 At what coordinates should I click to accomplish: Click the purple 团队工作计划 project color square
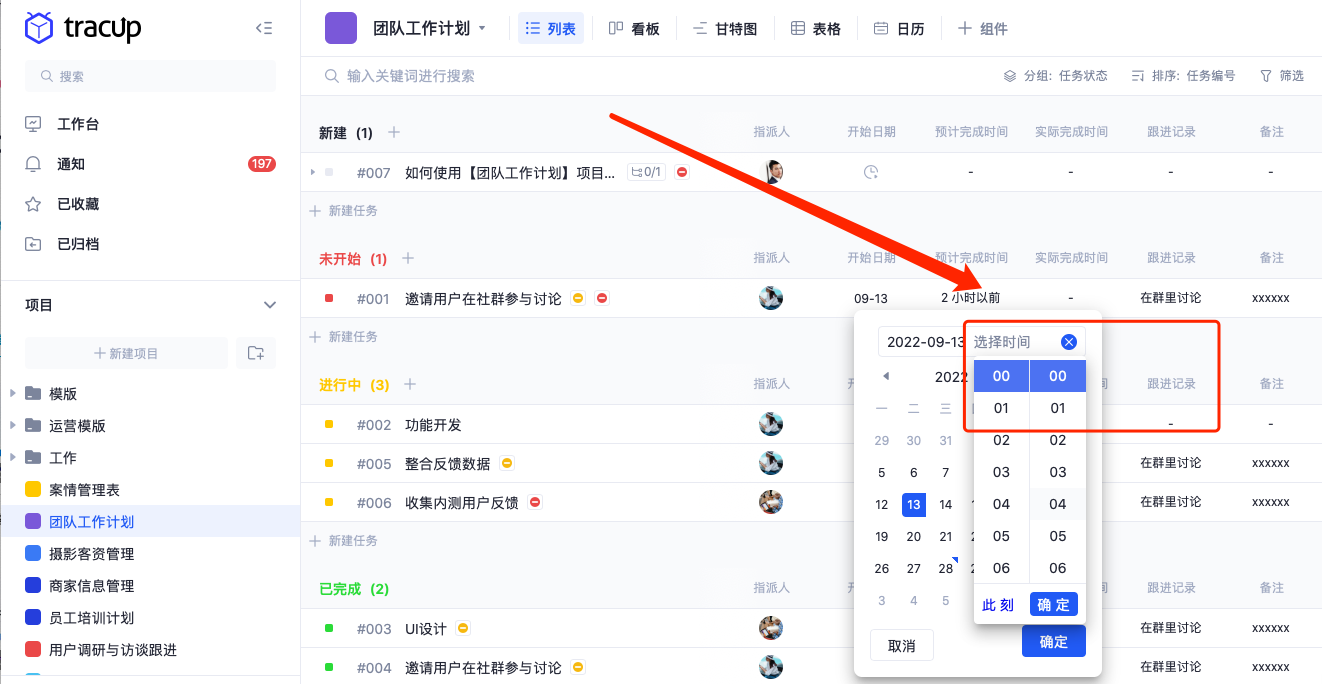pos(341,29)
